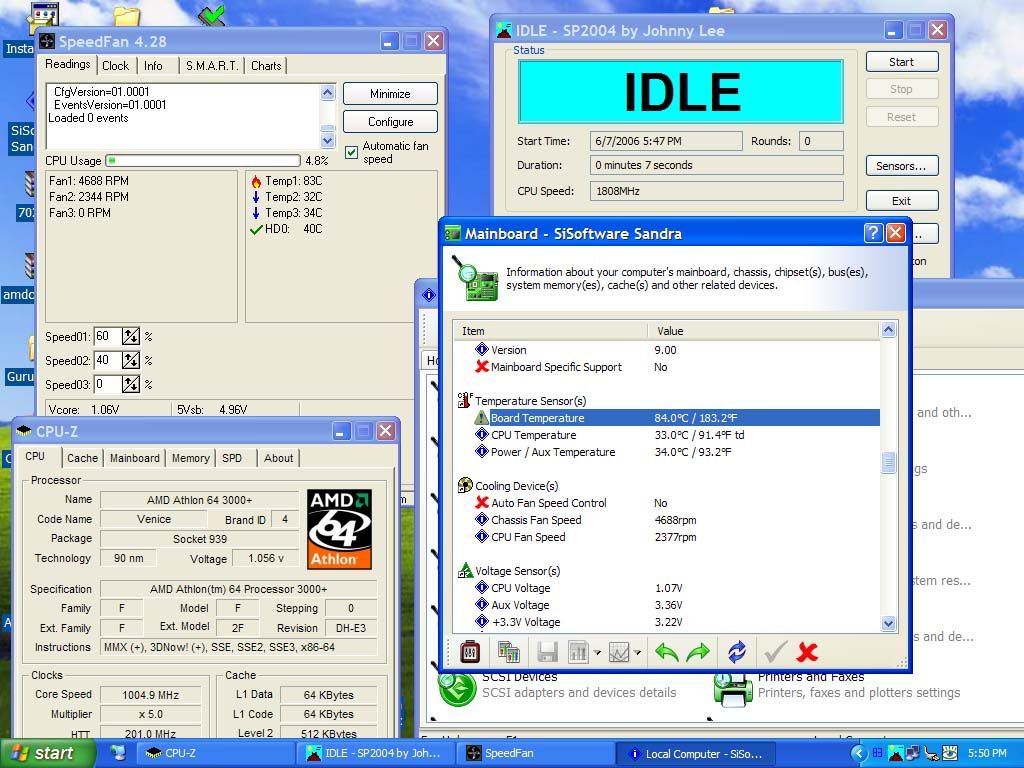1024x768 pixels.
Task: Toggle the Automatic fan speed checkbox
Action: click(351, 152)
